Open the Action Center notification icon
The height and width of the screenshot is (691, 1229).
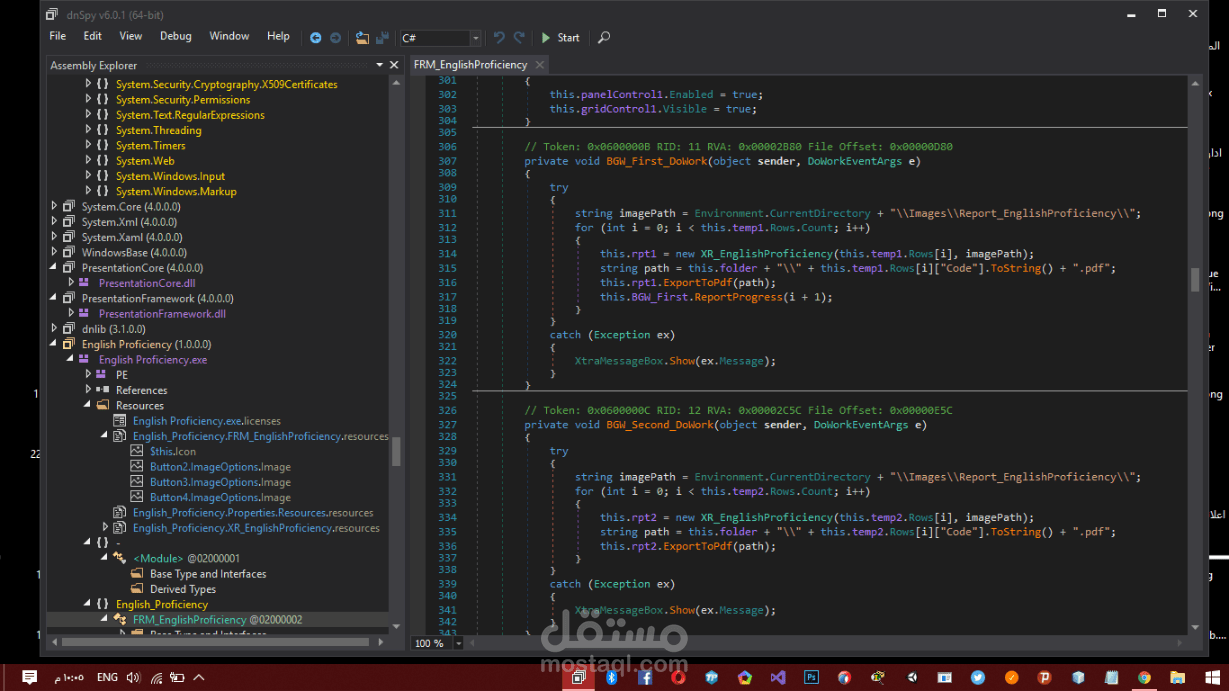coord(29,677)
